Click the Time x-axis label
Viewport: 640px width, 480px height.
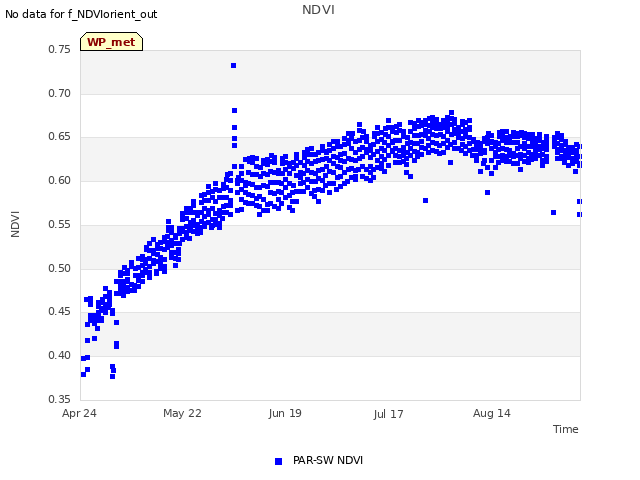click(565, 429)
